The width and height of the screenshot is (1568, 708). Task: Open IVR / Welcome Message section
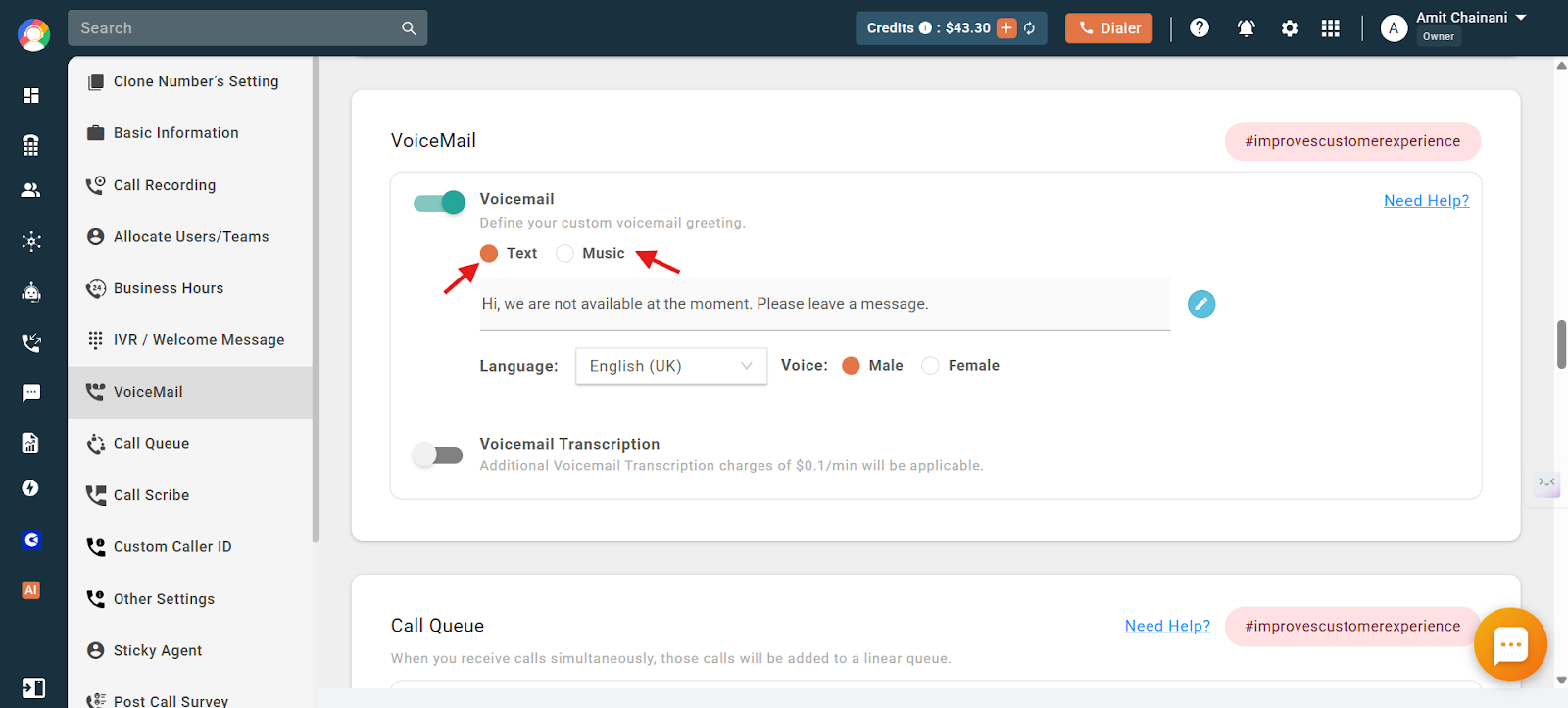click(190, 340)
